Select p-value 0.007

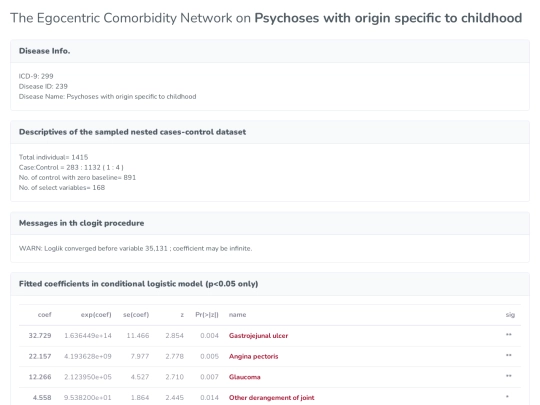(x=209, y=377)
